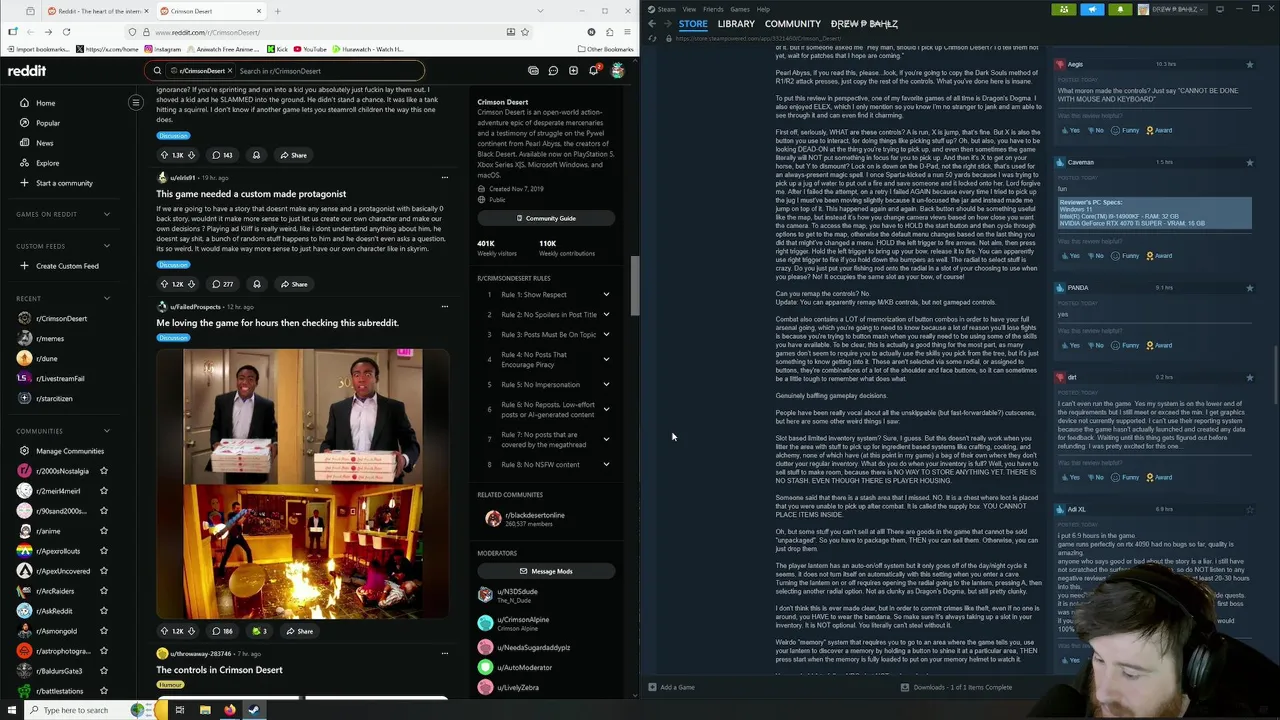Click the award icon on 186-comment post
This screenshot has height=720, width=1280.
pyautogui.click(x=259, y=631)
